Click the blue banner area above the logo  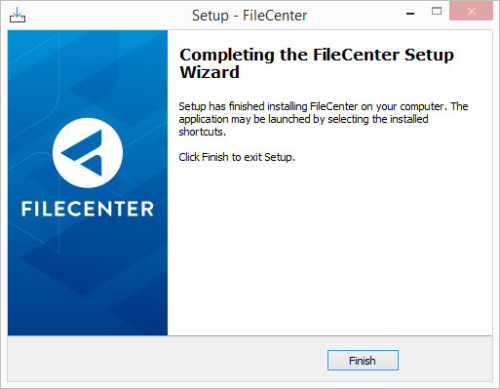pyautogui.click(x=88, y=72)
